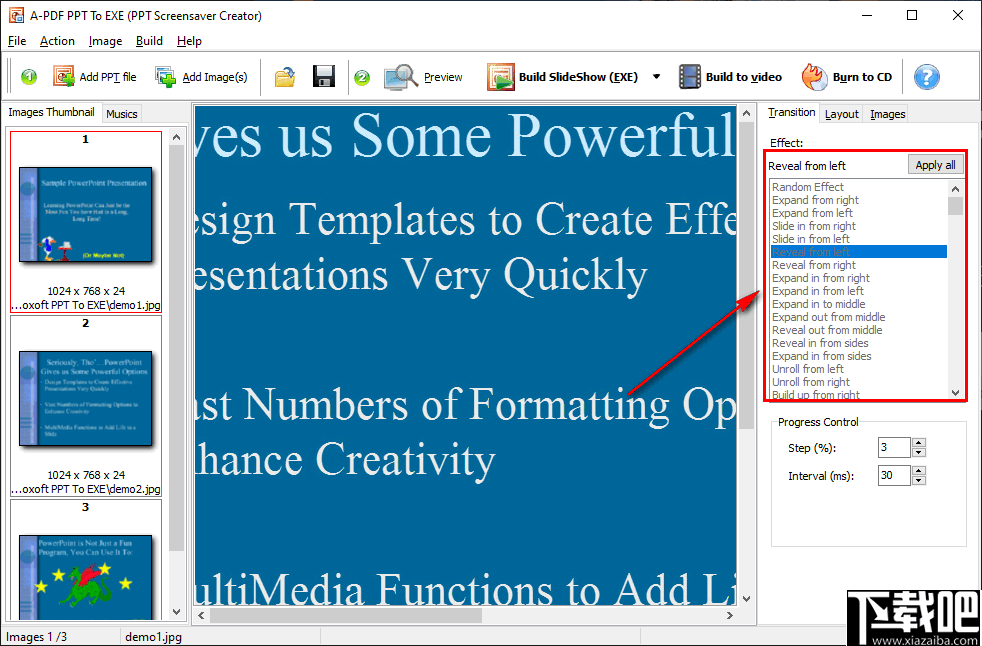Open the Action menu
Image resolution: width=982 pixels, height=646 pixels.
point(56,41)
